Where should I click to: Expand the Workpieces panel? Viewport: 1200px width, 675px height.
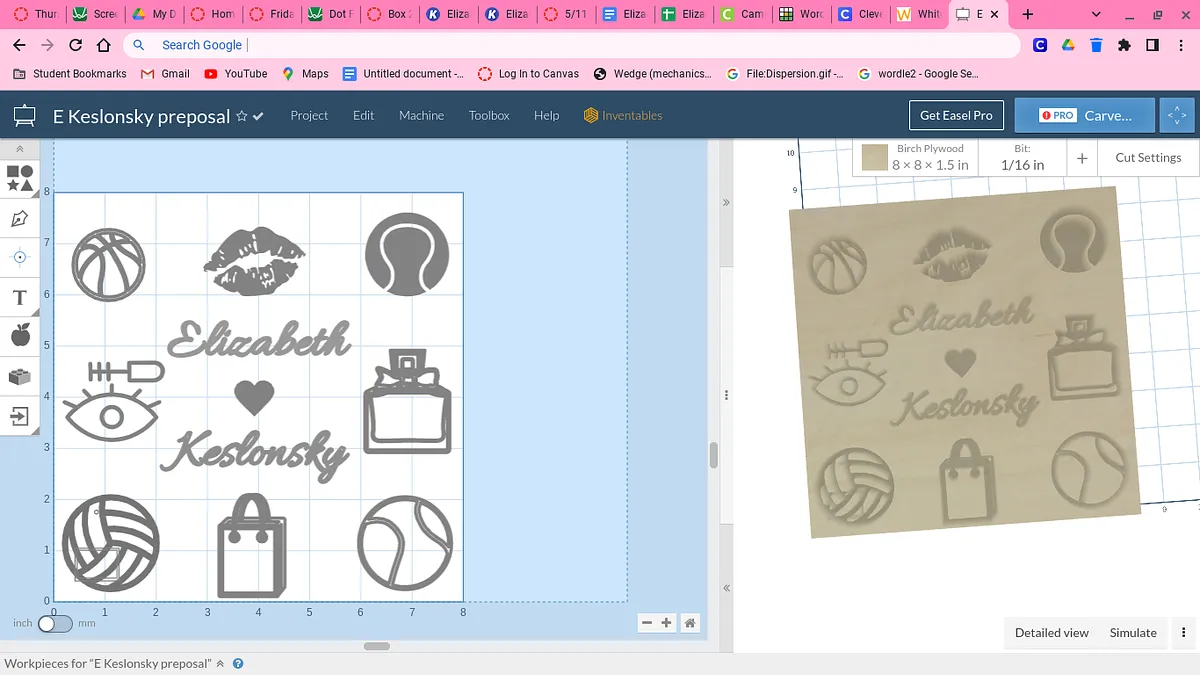220,663
